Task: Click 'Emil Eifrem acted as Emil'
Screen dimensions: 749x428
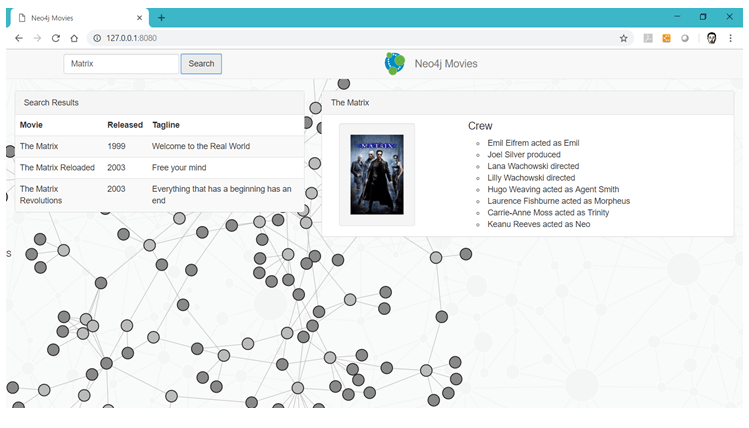Action: coord(533,143)
